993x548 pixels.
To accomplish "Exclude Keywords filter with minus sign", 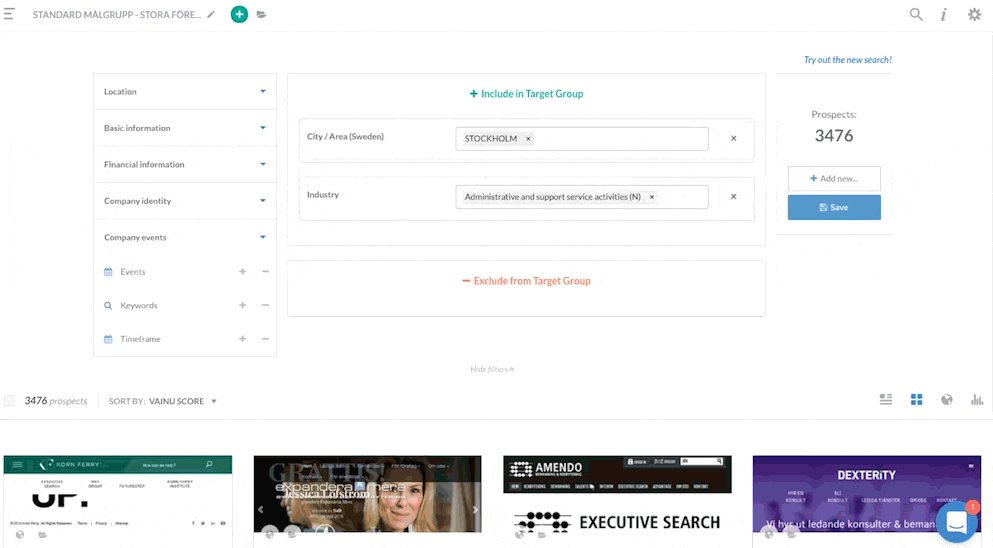I will (265, 306).
